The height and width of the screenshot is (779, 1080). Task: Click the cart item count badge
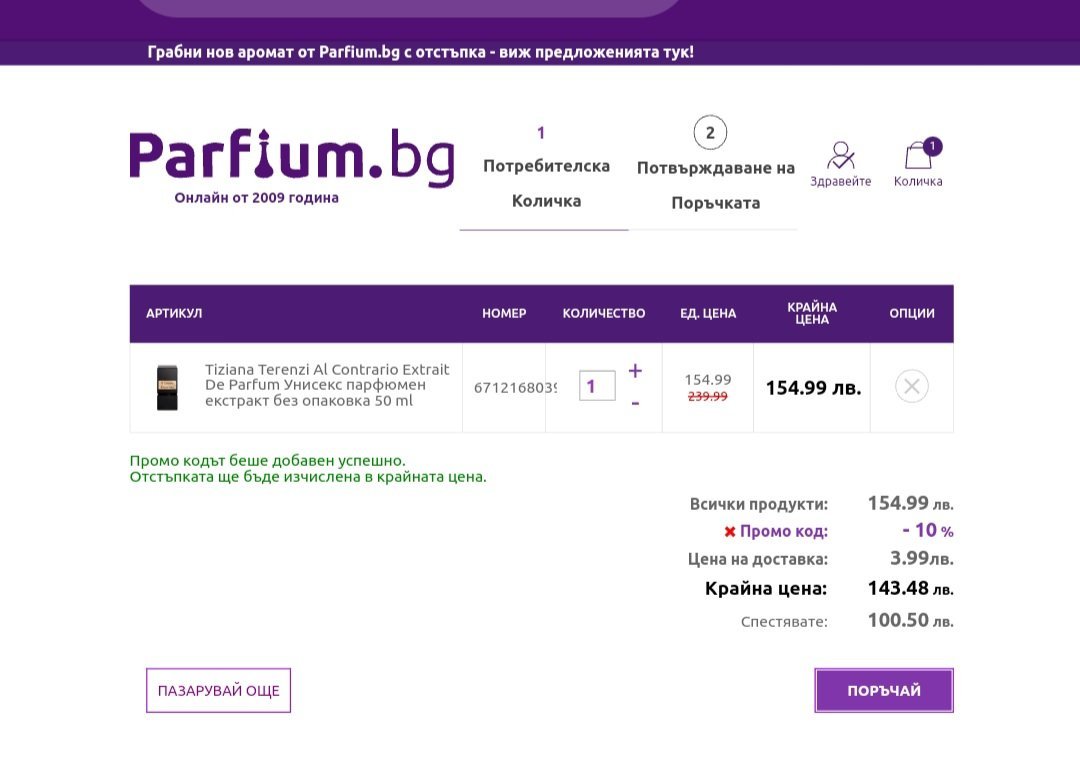tap(932, 147)
